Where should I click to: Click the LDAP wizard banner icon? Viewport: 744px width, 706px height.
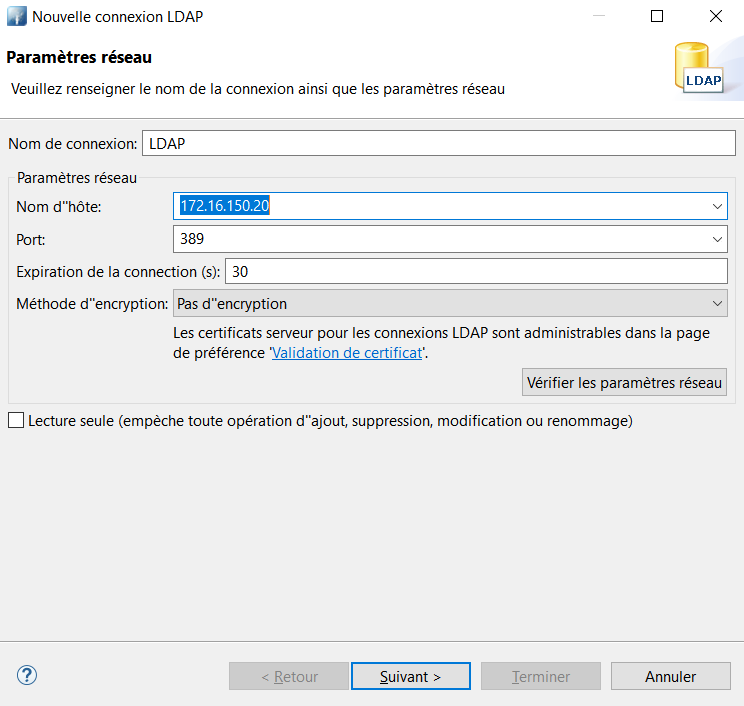click(x=699, y=67)
